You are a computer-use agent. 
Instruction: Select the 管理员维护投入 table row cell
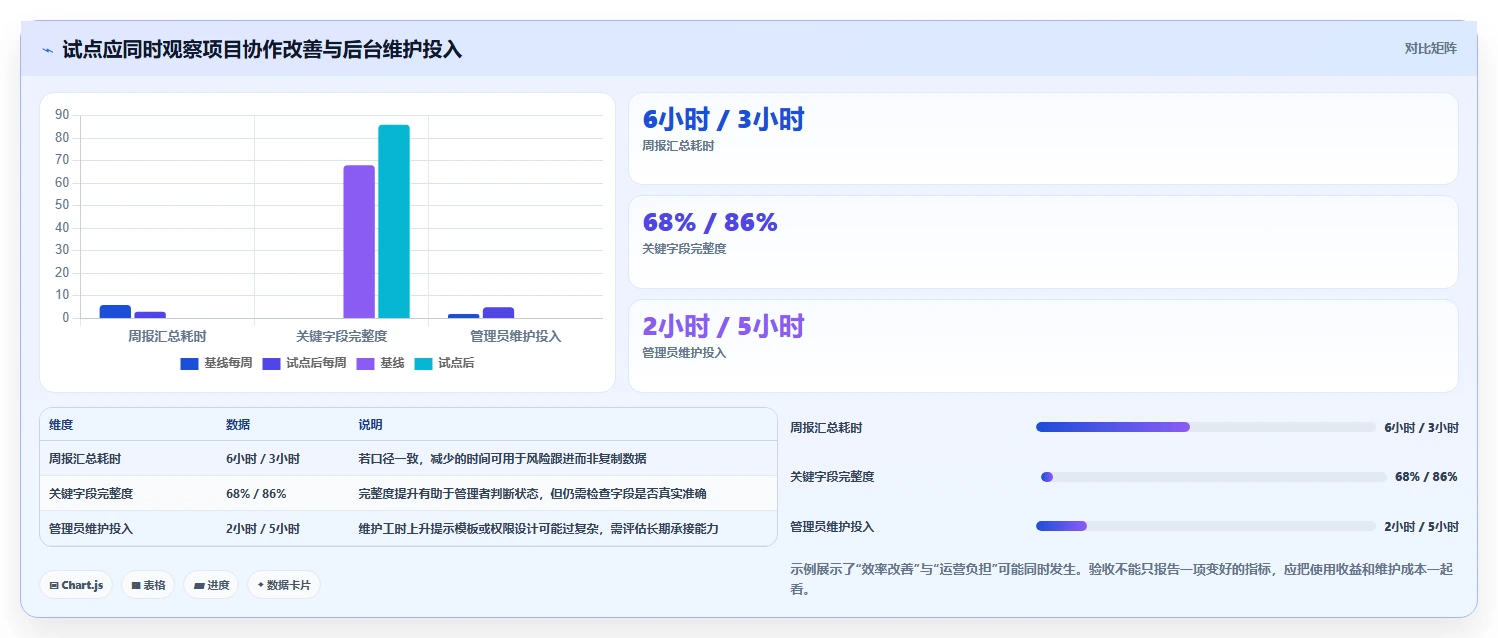coord(91,528)
